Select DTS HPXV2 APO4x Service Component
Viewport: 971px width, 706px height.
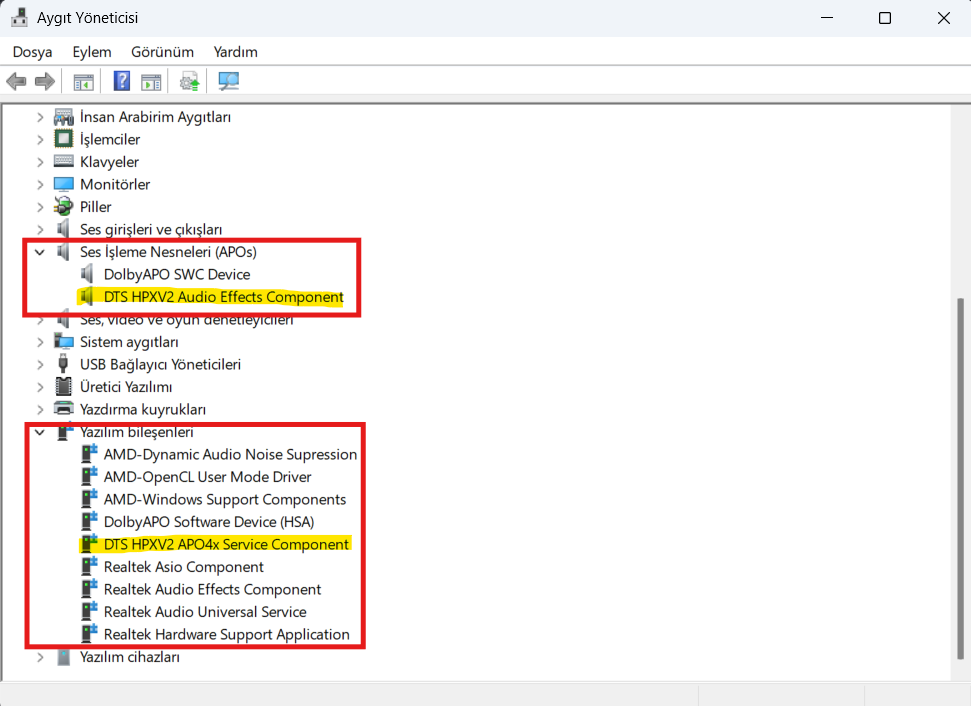pyautogui.click(x=226, y=544)
